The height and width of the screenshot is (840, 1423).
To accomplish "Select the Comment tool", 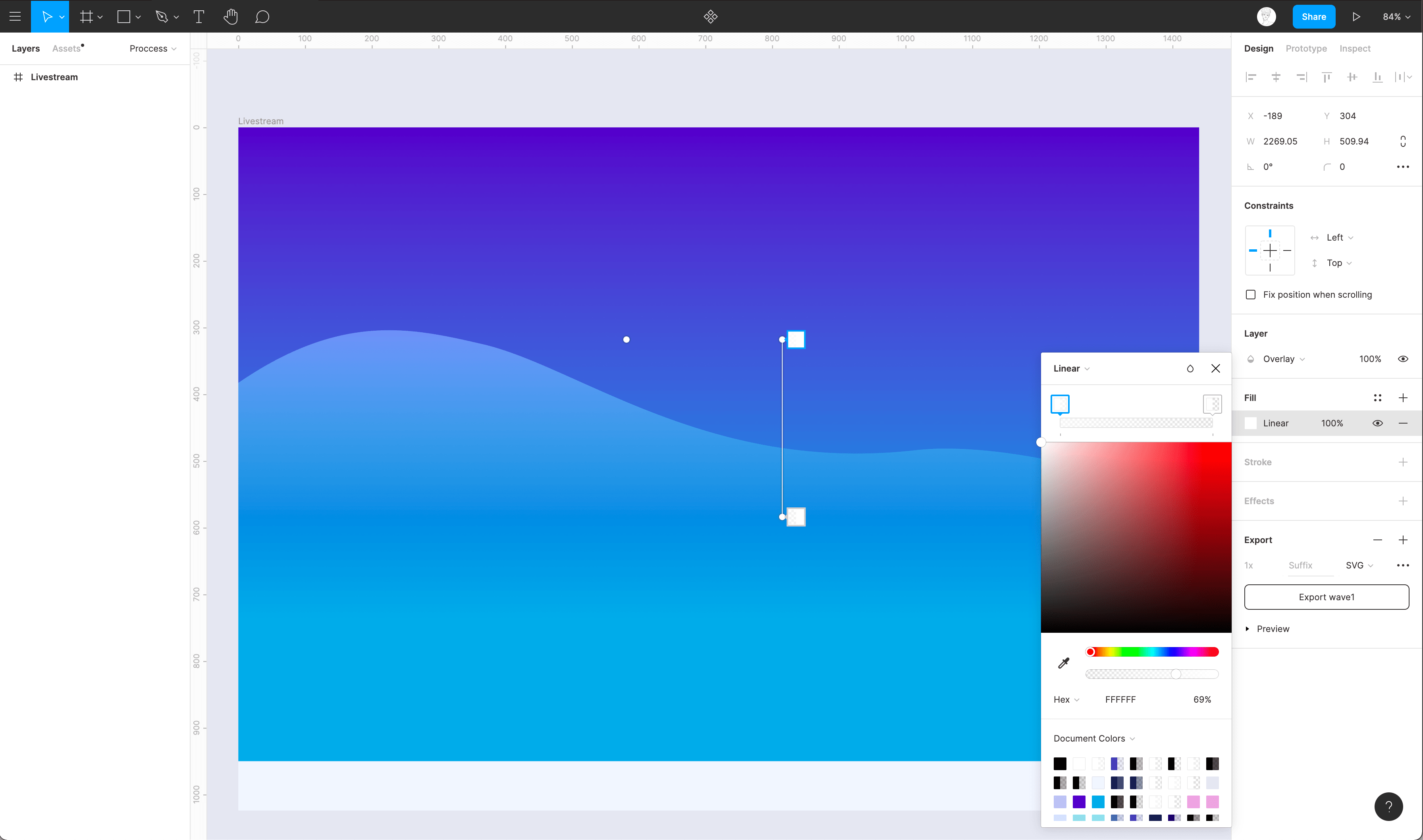I will tap(262, 17).
